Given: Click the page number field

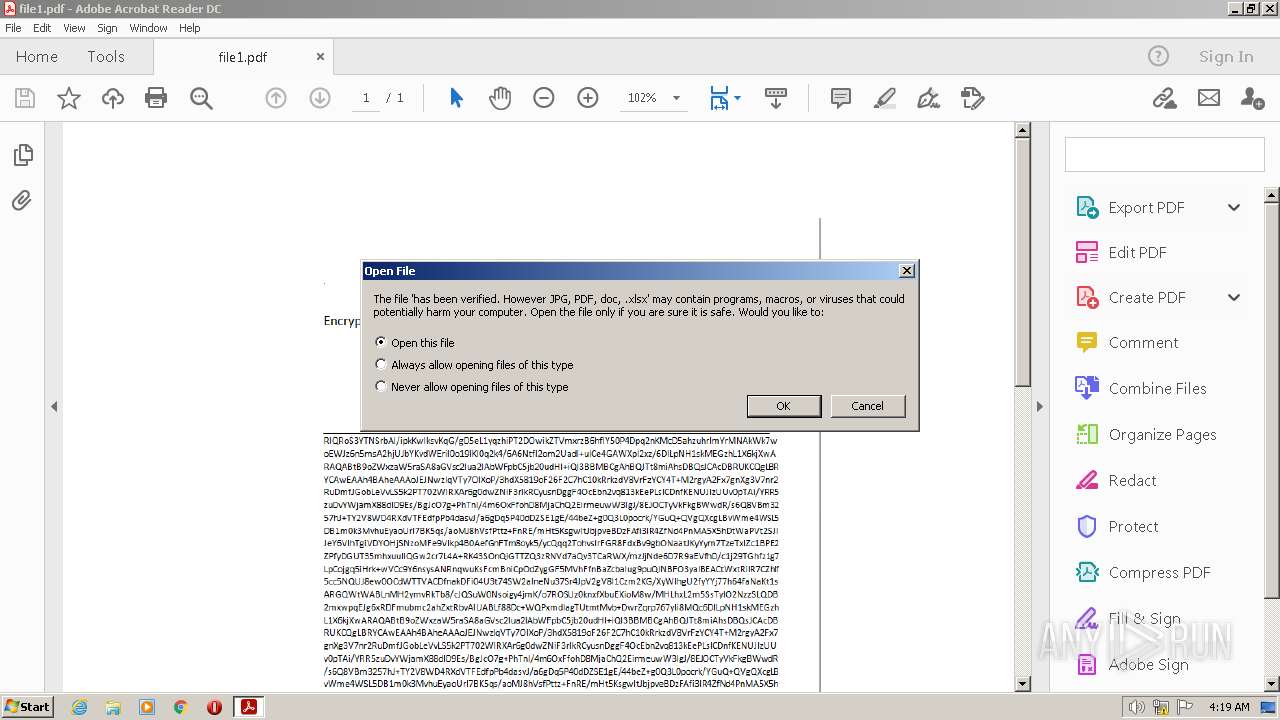Looking at the screenshot, I should click(x=366, y=98).
